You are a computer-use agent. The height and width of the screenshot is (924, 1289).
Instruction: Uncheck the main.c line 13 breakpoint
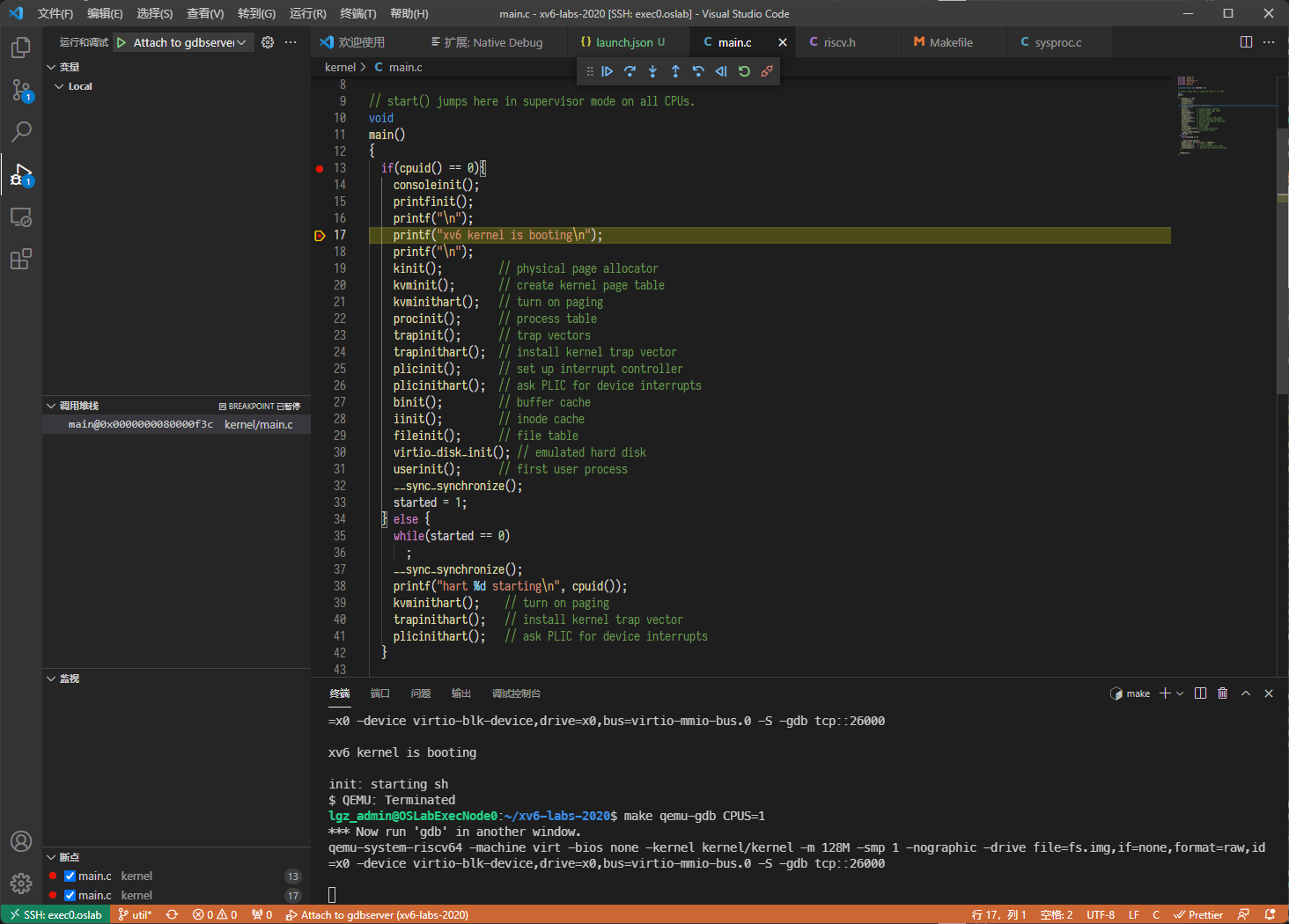(70, 876)
